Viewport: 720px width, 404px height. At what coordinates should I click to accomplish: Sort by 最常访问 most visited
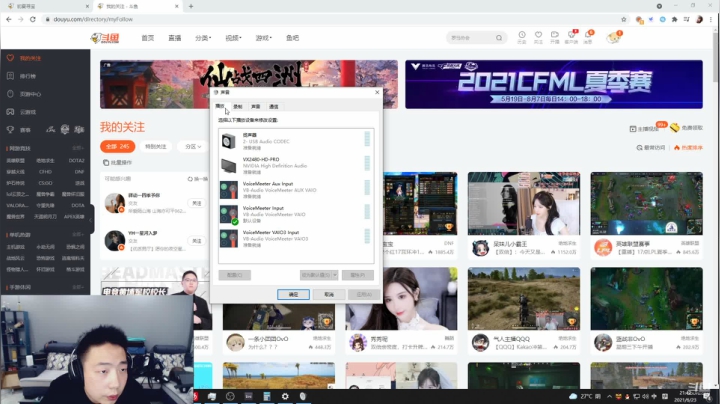click(x=651, y=147)
